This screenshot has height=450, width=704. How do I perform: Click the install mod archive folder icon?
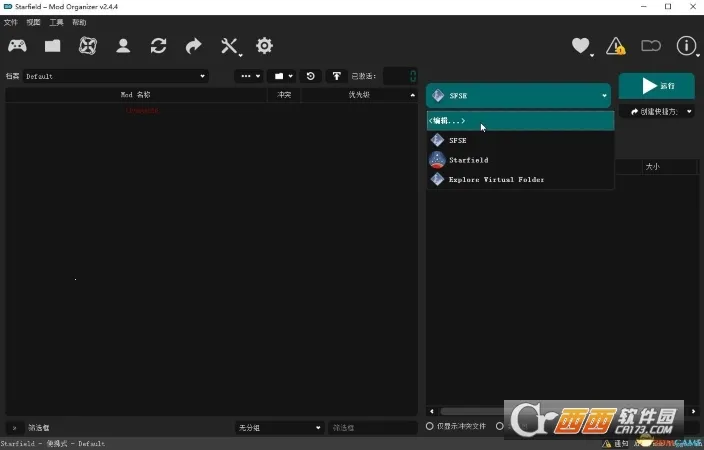53,46
